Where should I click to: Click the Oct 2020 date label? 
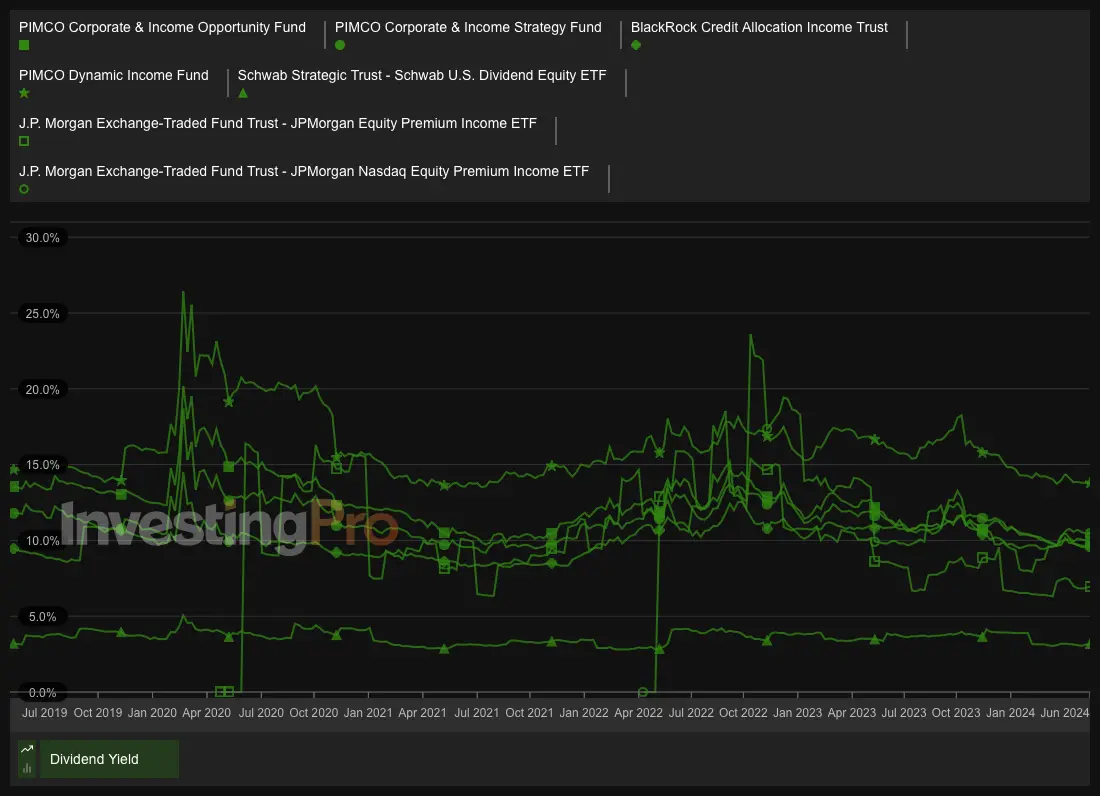click(x=314, y=713)
